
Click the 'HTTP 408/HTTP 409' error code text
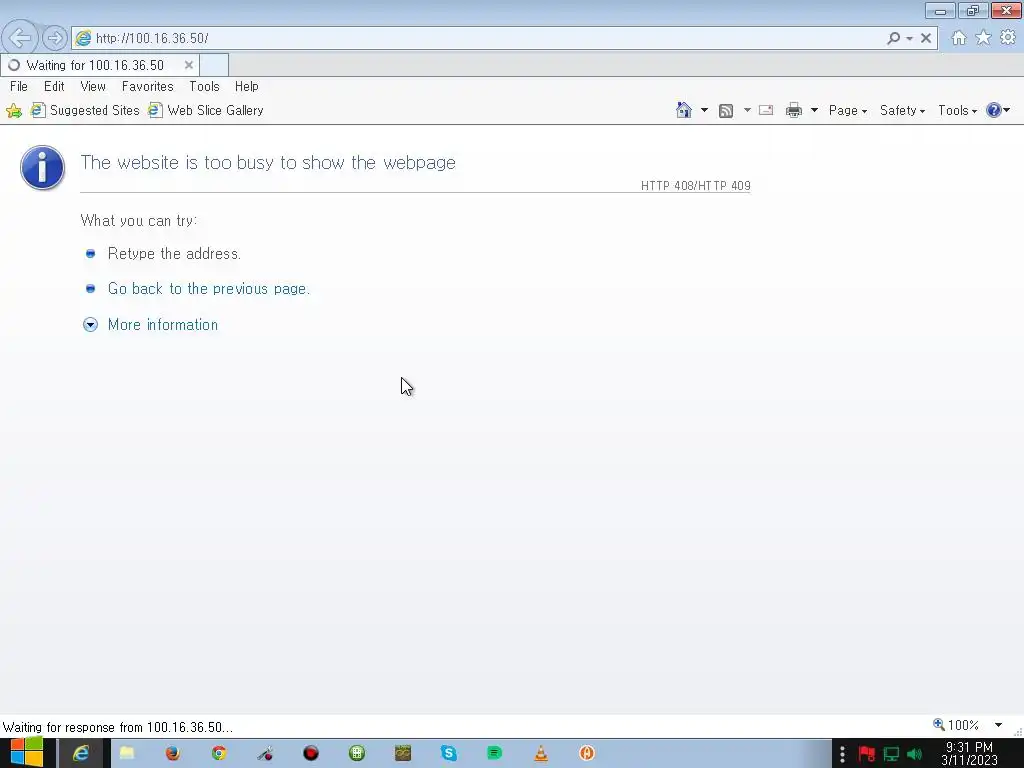coord(696,185)
